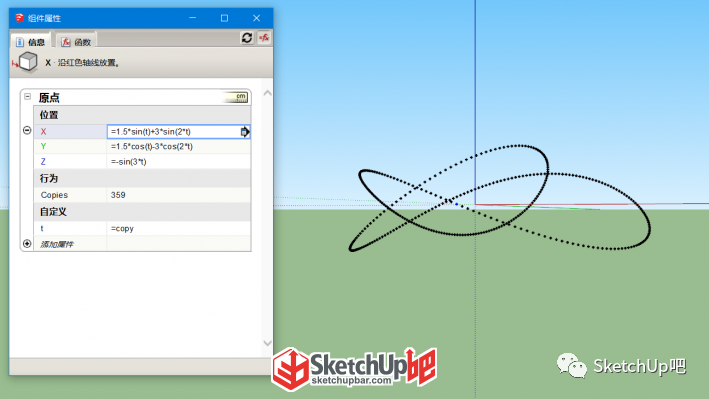Image resolution: width=709 pixels, height=399 pixels.
Task: Click the SketchUp icon in the title bar
Action: coord(19,18)
